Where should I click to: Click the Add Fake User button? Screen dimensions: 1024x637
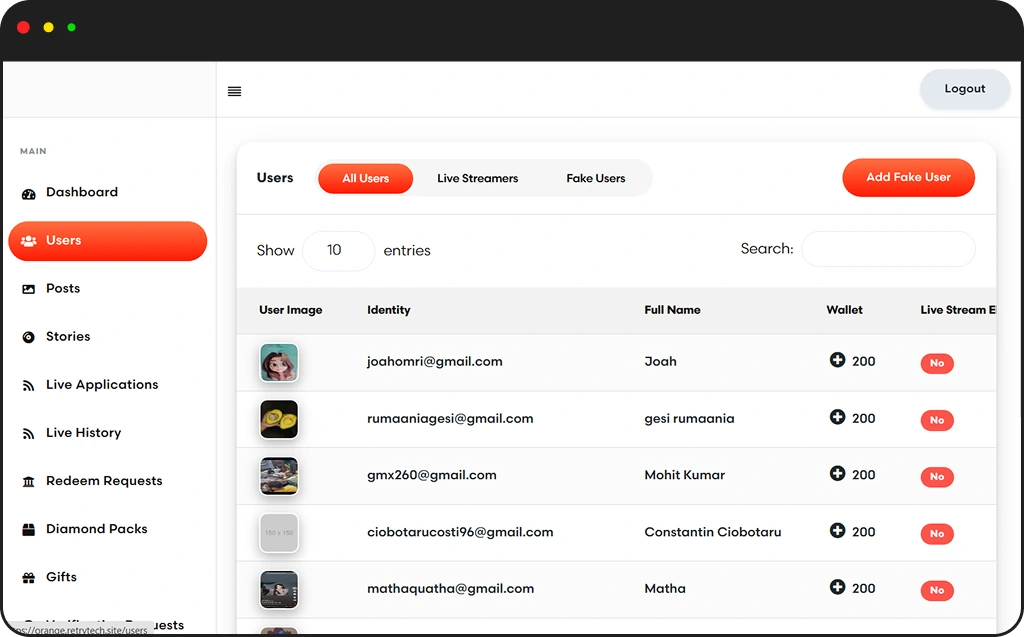(x=908, y=178)
